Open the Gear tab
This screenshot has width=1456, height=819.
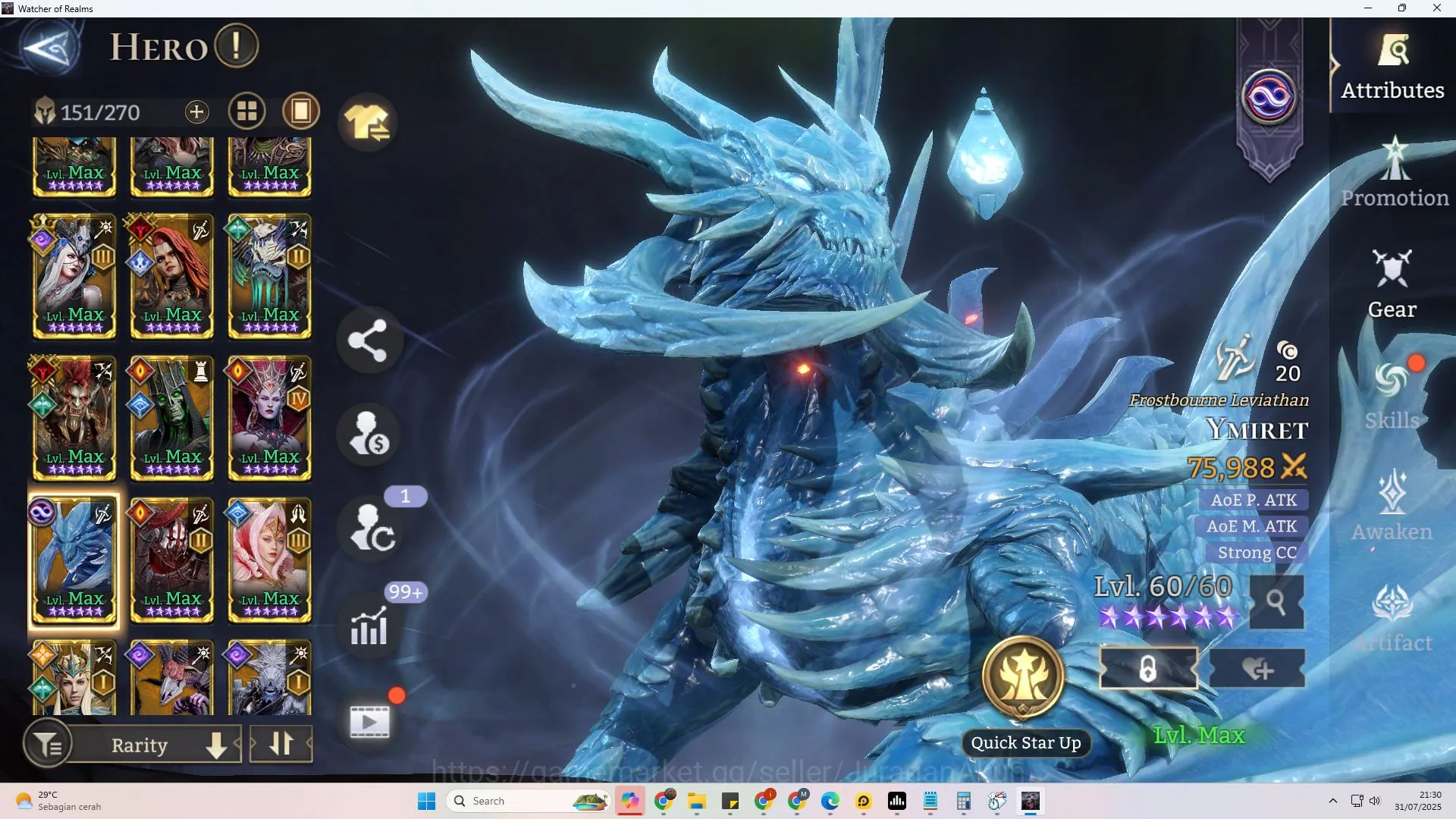click(x=1392, y=285)
